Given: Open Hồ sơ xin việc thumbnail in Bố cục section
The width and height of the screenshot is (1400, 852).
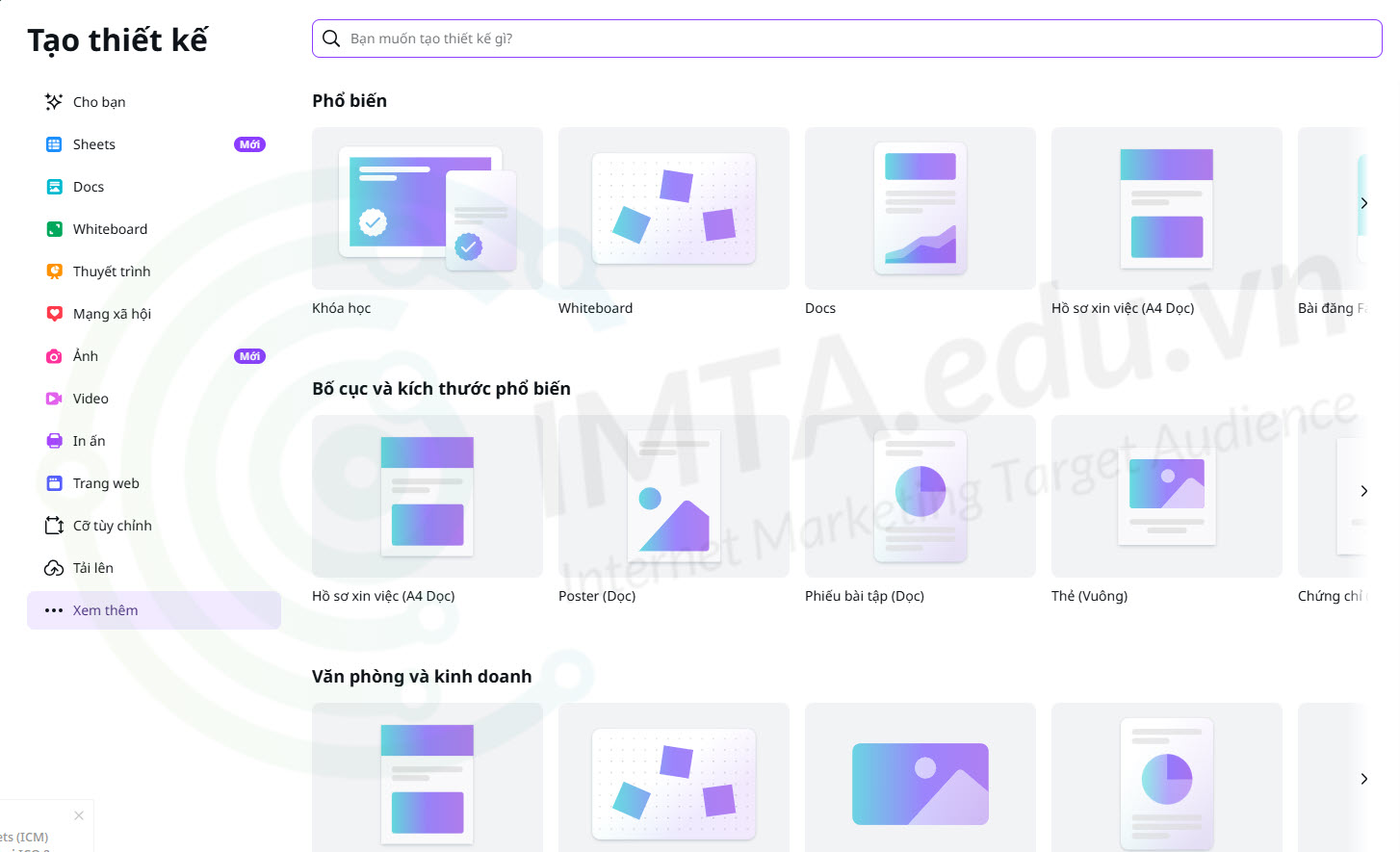Looking at the screenshot, I should coord(428,496).
